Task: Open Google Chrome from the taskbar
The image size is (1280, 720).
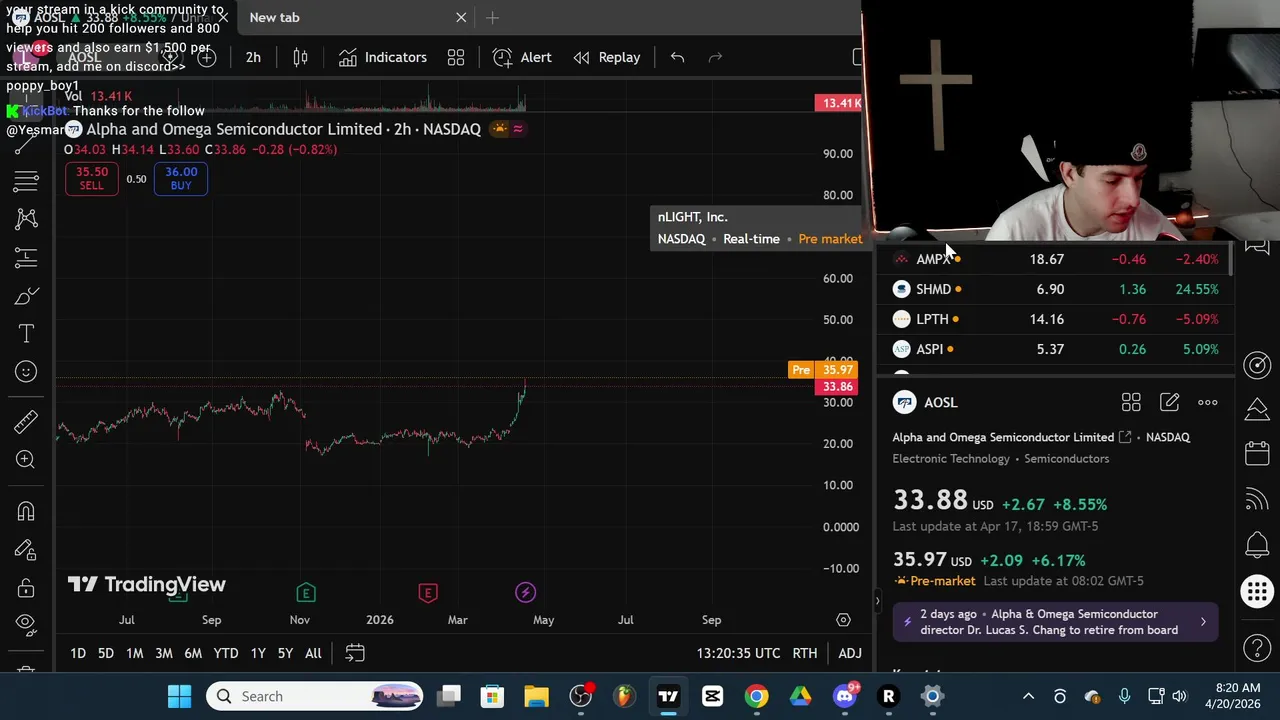Action: [x=756, y=696]
